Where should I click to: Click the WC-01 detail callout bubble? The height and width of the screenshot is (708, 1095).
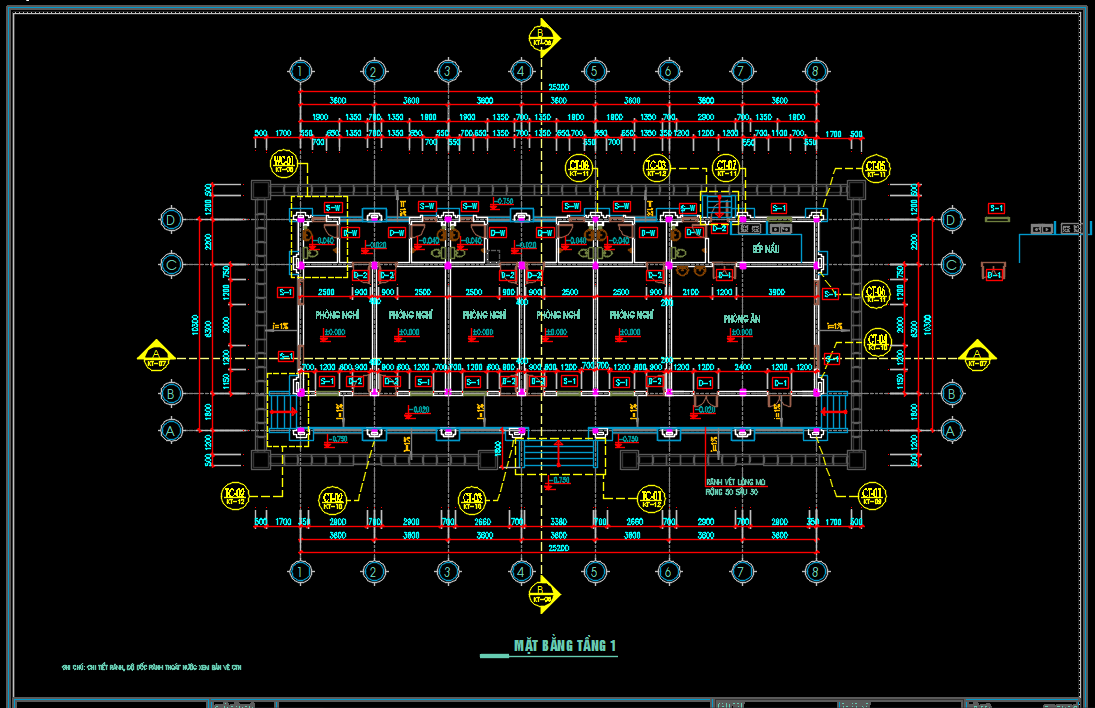pos(284,164)
